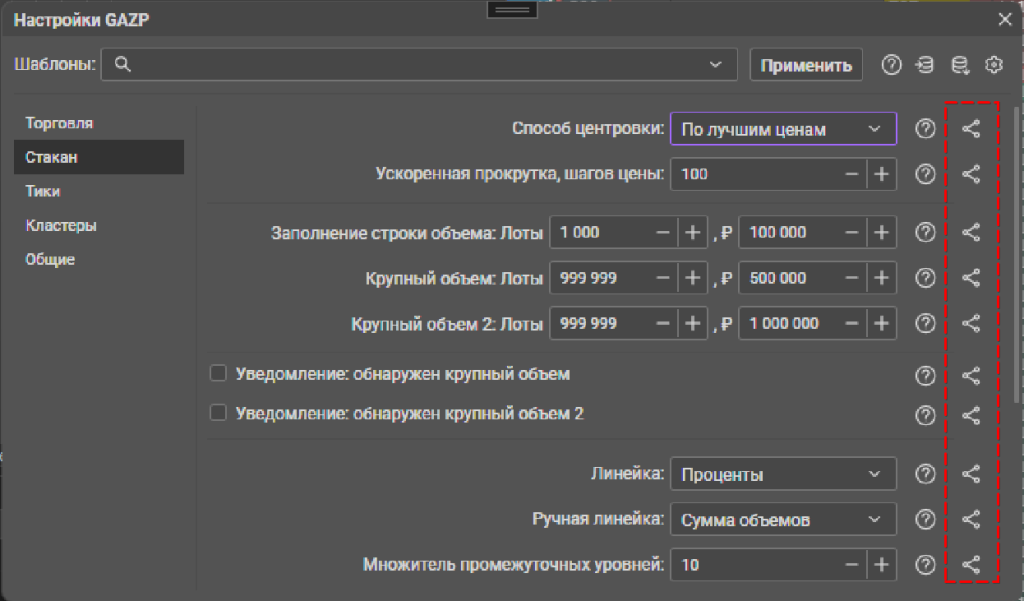Open help for Уведомление крупный объем 2
Image resolution: width=1024 pixels, height=601 pixels.
click(x=925, y=415)
